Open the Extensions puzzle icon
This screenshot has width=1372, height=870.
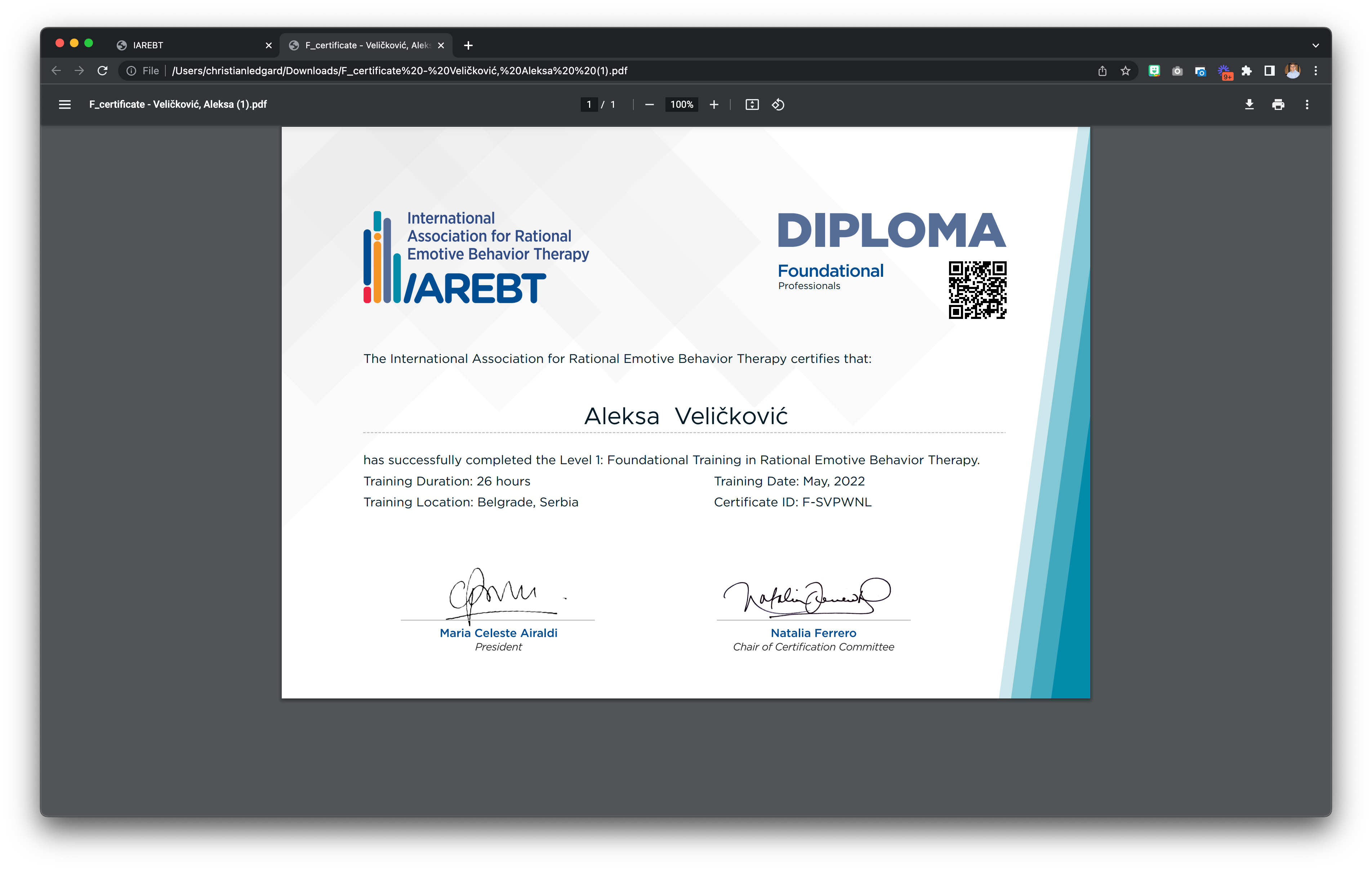(1247, 71)
